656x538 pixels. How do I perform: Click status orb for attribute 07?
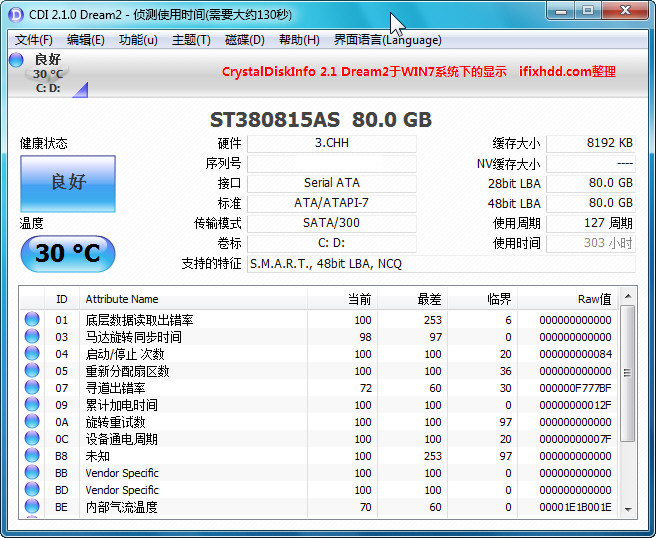pos(32,387)
